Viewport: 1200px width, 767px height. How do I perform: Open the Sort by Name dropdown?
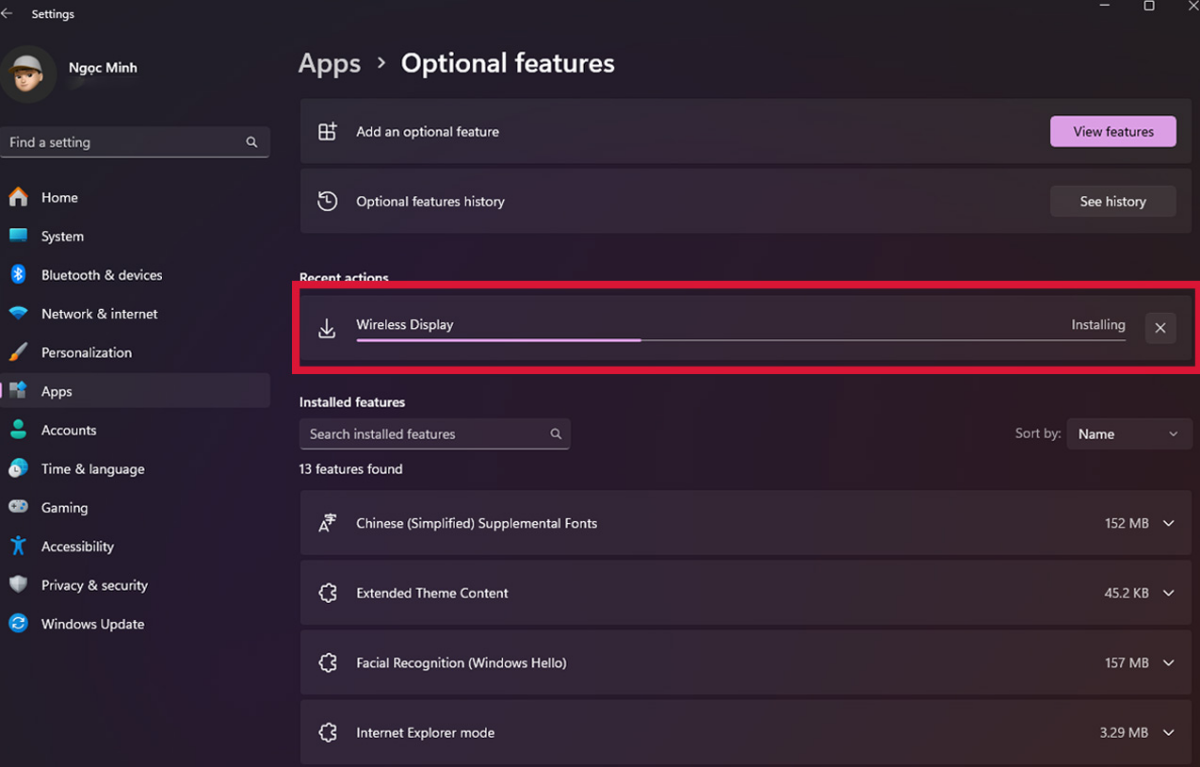tap(1129, 434)
